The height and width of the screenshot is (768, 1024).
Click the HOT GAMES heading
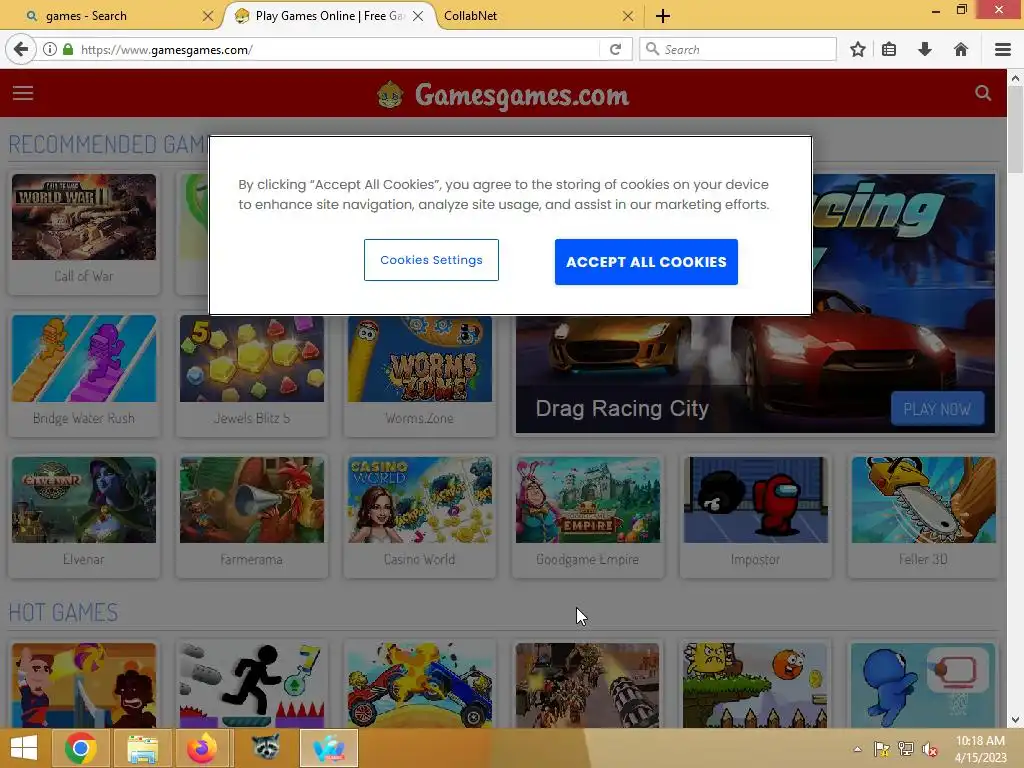coord(63,613)
